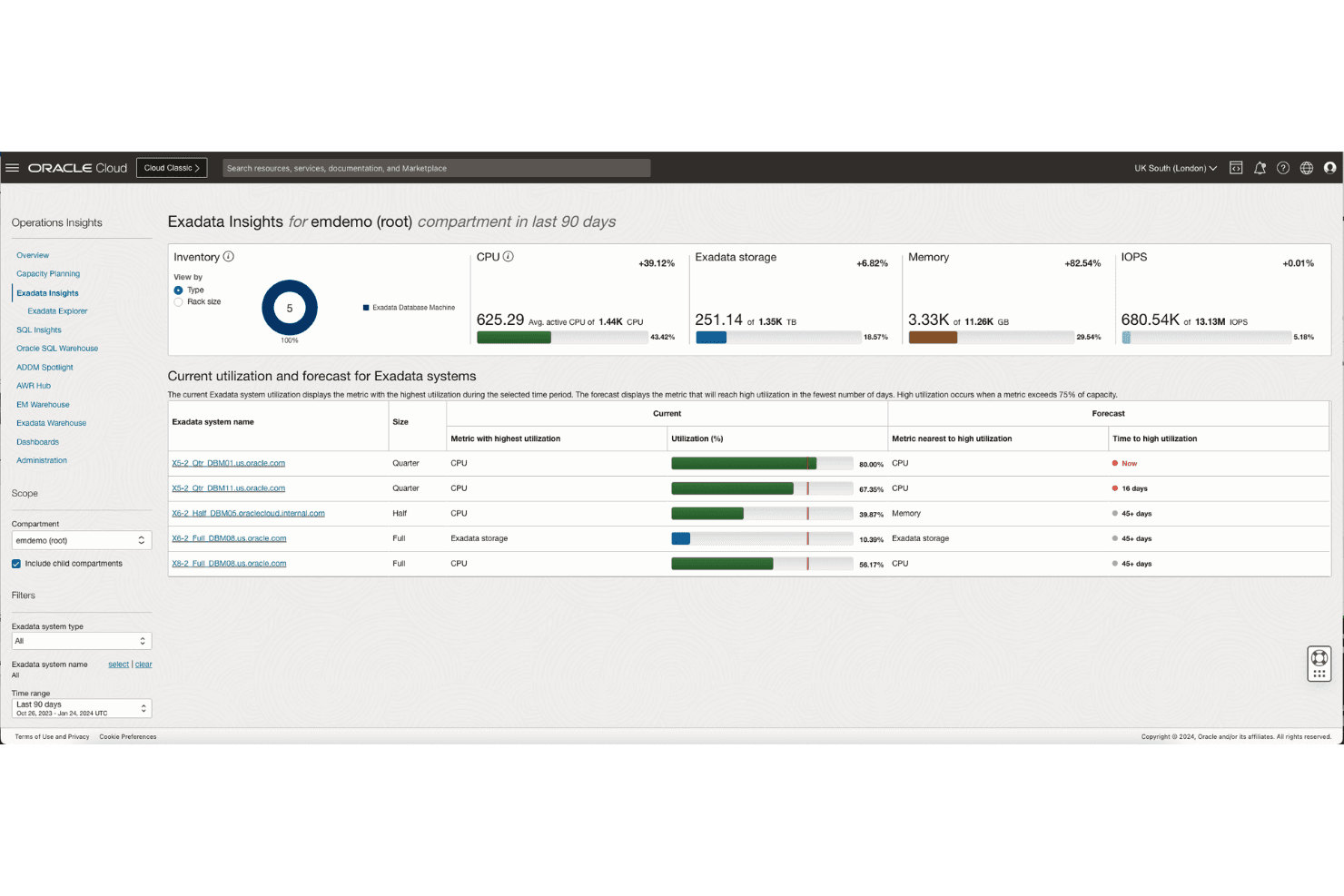Click the CPU utilization bar at 43.42%
The image size is (1344, 896).
562,338
